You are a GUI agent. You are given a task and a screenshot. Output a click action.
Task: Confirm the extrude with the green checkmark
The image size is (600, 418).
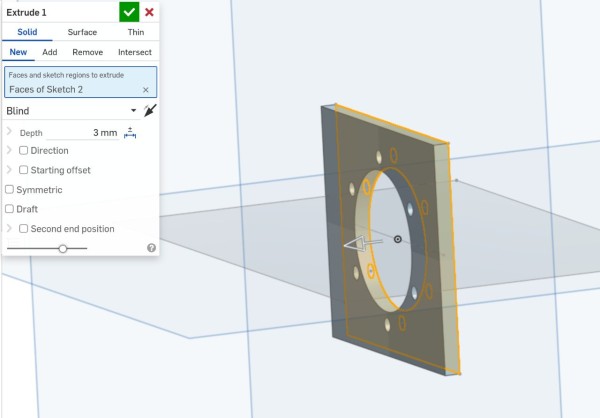tap(129, 12)
